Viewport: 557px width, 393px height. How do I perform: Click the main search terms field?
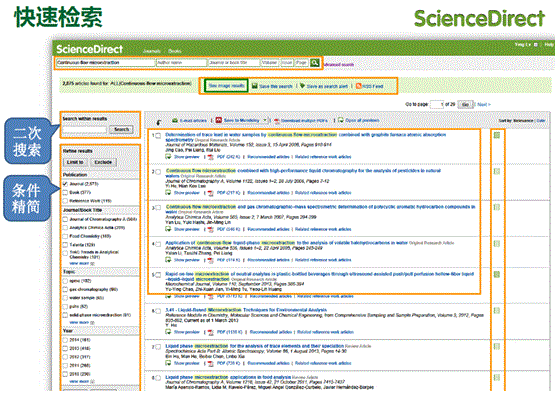coord(106,63)
